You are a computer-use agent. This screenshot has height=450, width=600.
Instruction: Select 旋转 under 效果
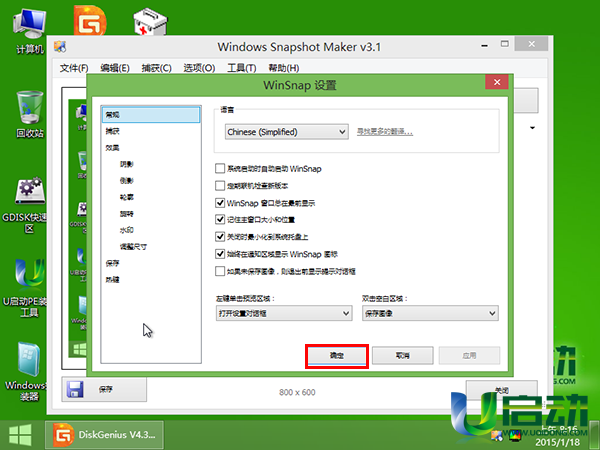pos(126,214)
